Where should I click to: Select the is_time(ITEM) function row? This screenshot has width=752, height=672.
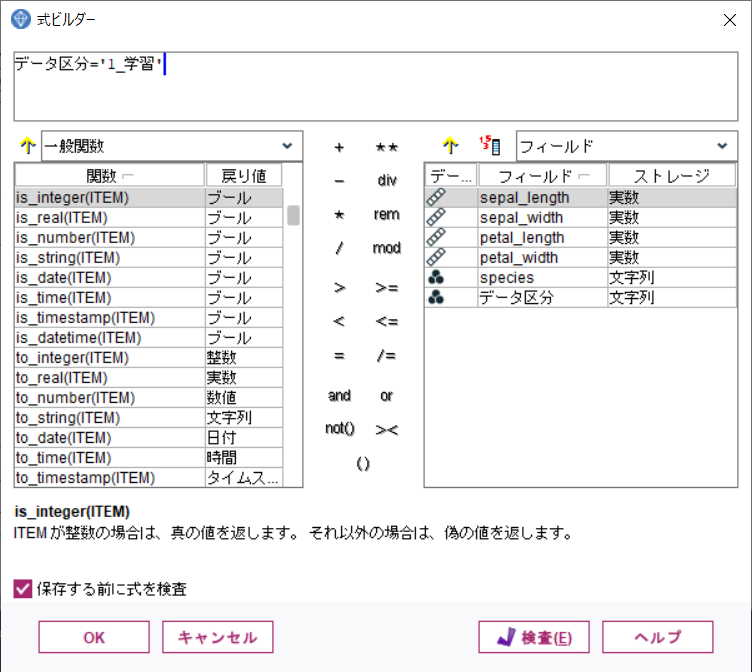tap(149, 298)
